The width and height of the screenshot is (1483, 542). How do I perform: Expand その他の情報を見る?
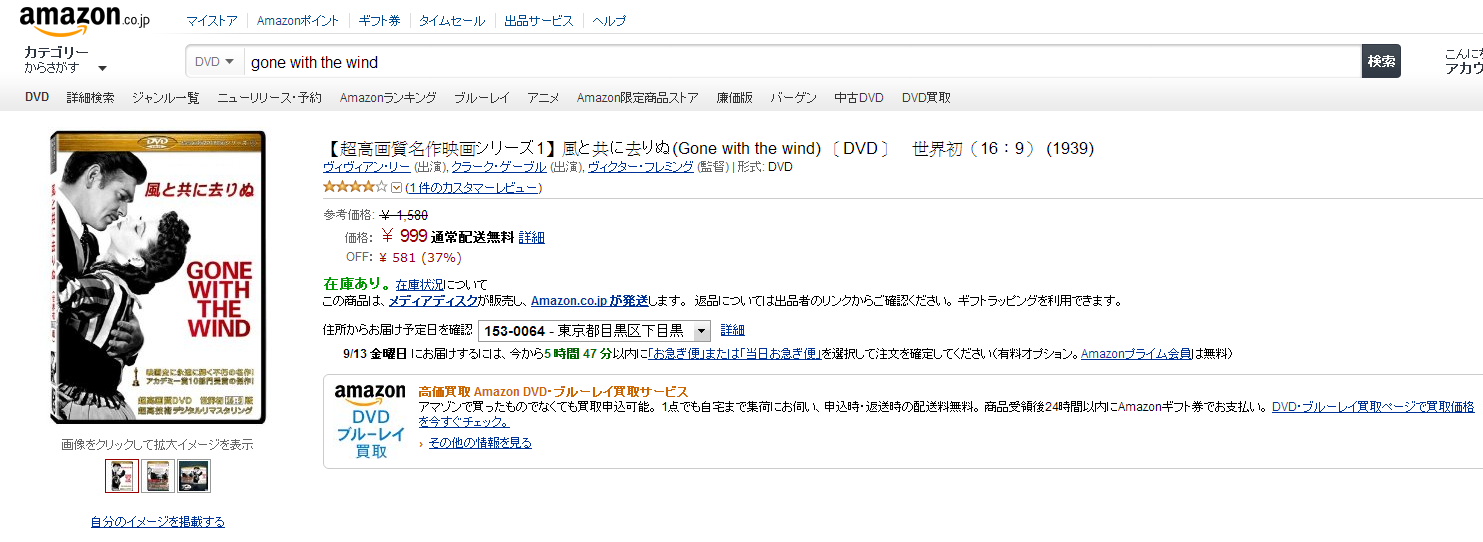tap(480, 443)
